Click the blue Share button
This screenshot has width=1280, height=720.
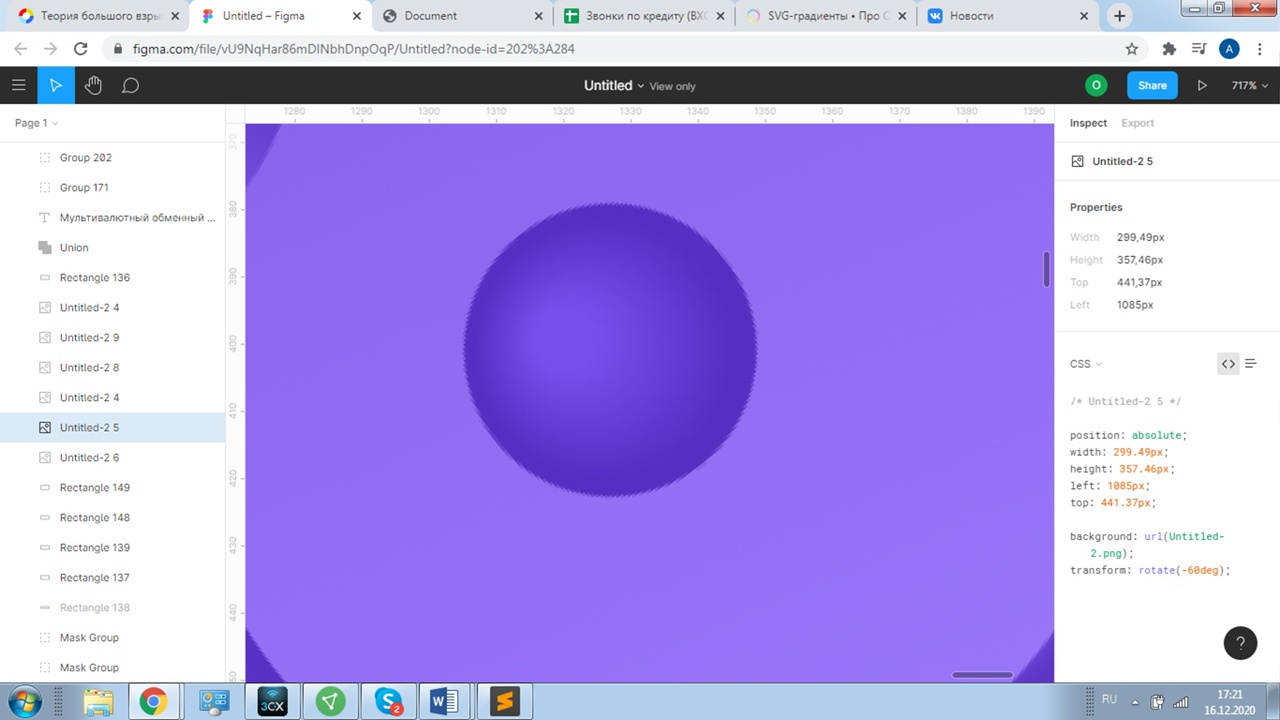coord(1152,86)
